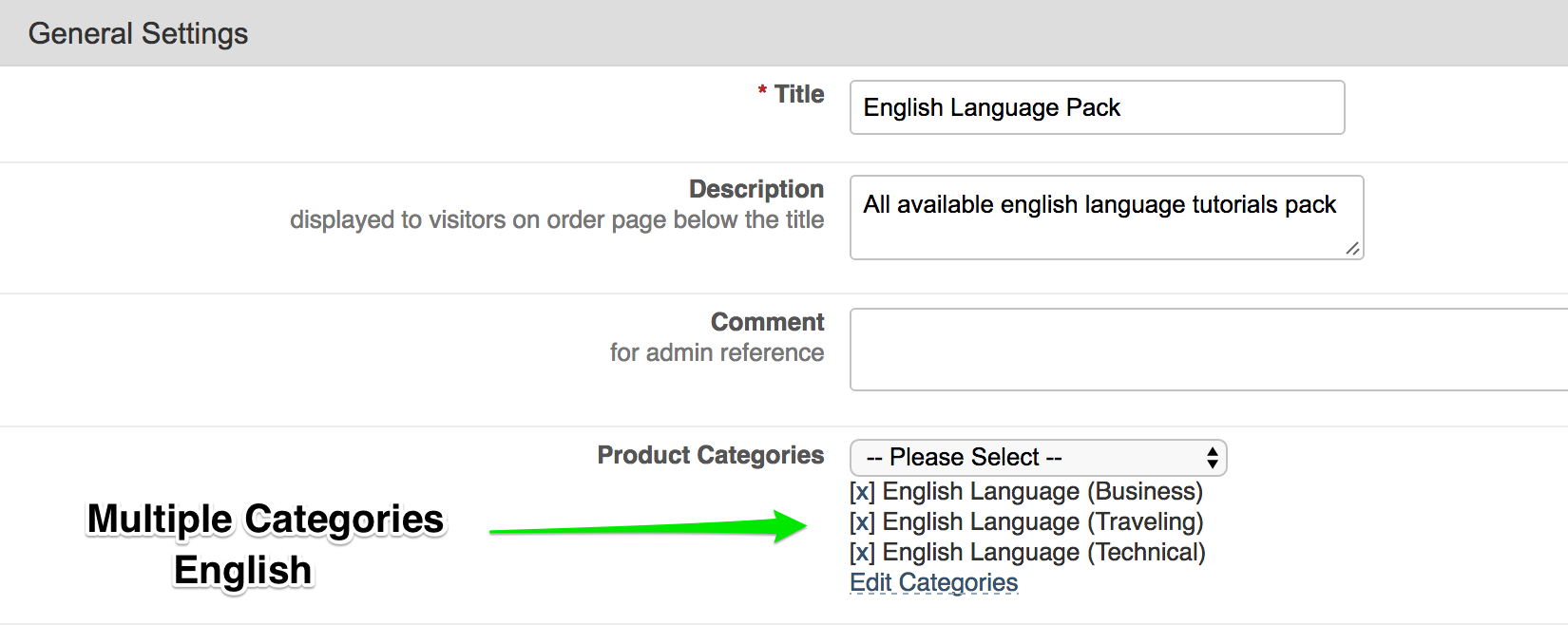Screen dimensions: 1568x625
Task: Click the up-down arrows on category select
Action: [1212, 458]
